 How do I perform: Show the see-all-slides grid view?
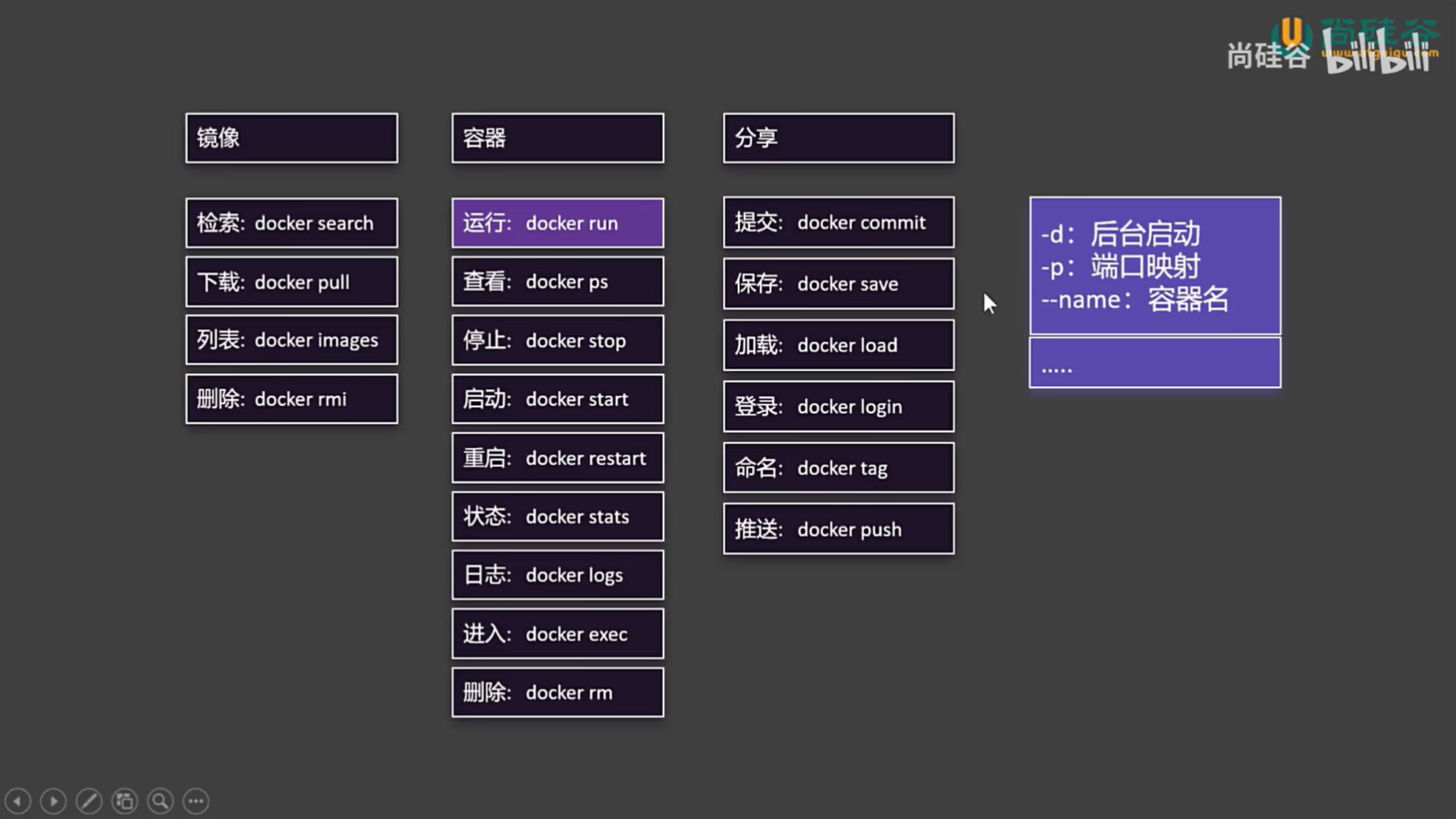pos(124,801)
